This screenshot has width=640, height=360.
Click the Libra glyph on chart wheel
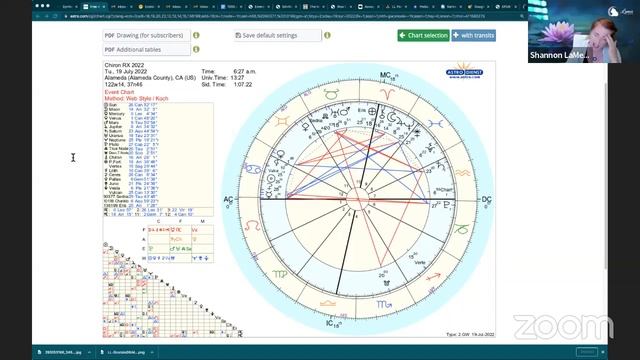(x=328, y=303)
